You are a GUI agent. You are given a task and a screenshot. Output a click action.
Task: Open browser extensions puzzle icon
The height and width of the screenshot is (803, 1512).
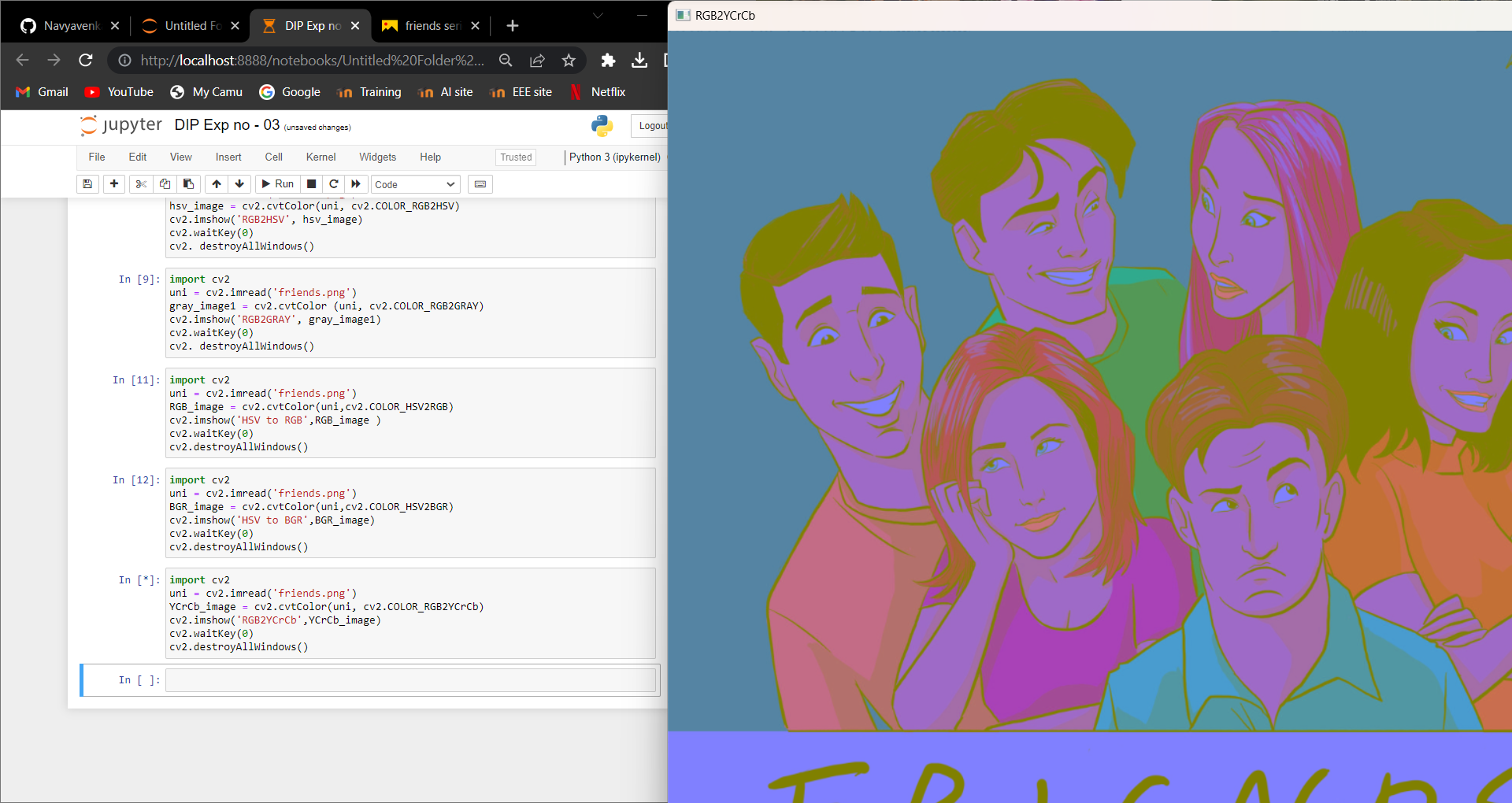608,61
